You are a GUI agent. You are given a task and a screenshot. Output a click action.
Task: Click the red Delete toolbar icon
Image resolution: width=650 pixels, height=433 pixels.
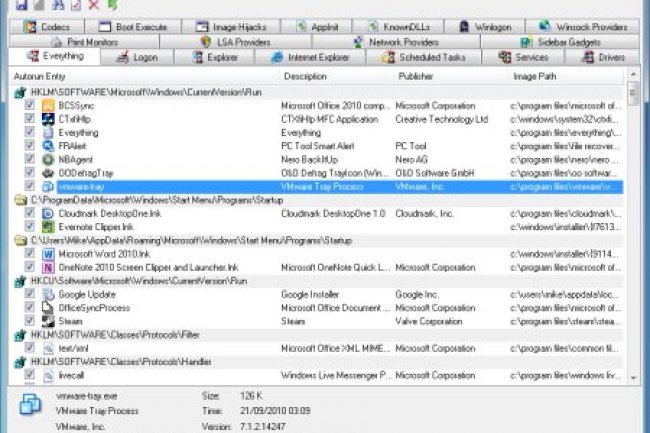[x=93, y=5]
